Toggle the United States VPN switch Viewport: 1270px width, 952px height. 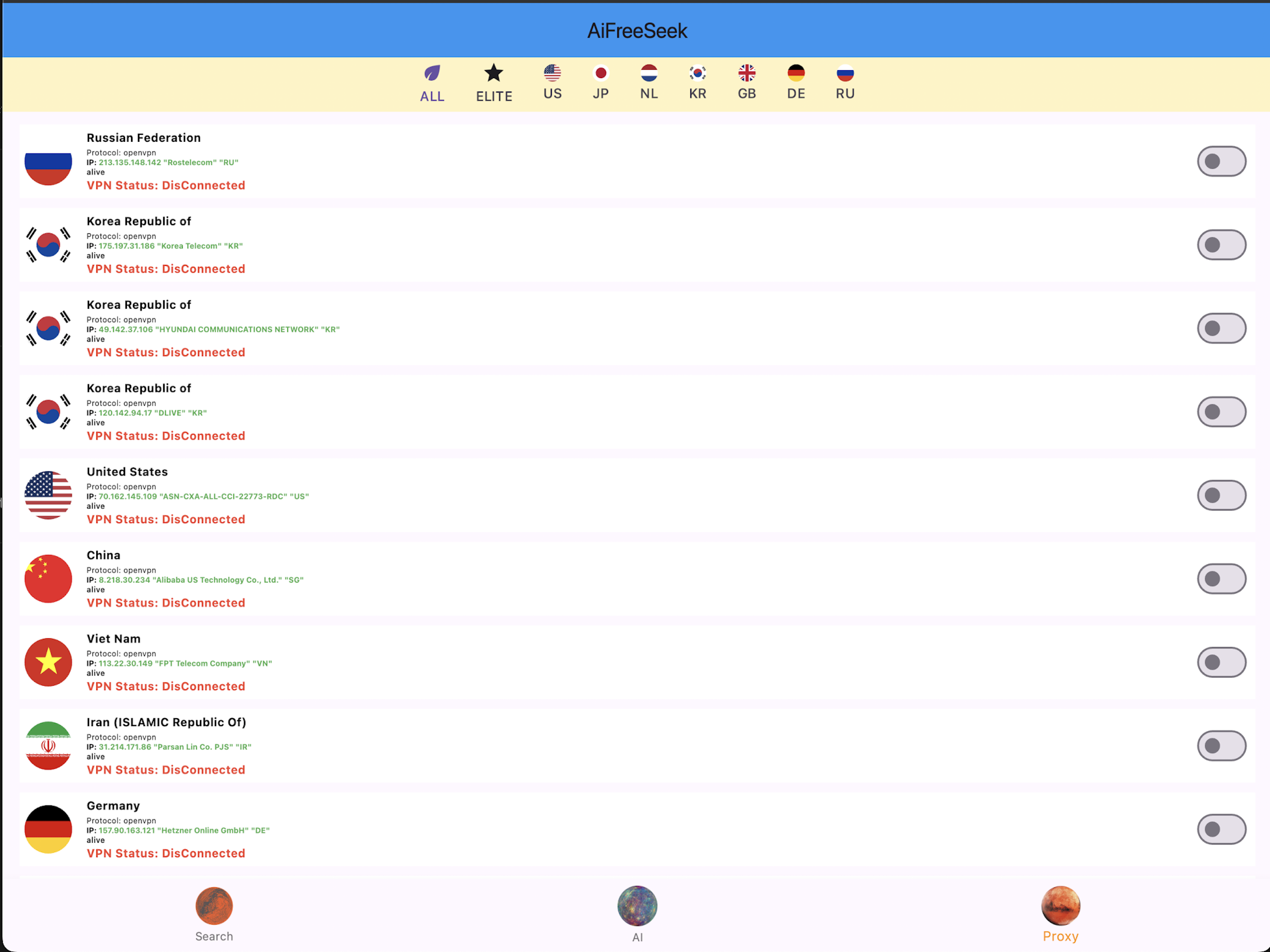tap(1221, 496)
